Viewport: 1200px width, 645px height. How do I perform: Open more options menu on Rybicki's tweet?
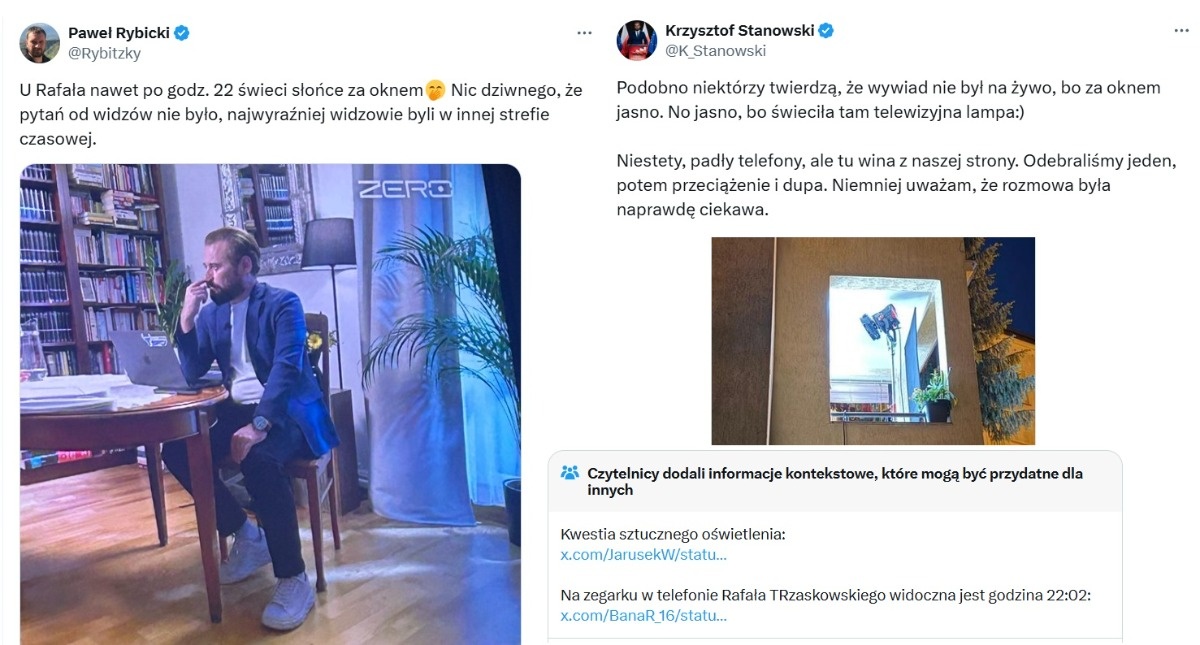coord(584,33)
